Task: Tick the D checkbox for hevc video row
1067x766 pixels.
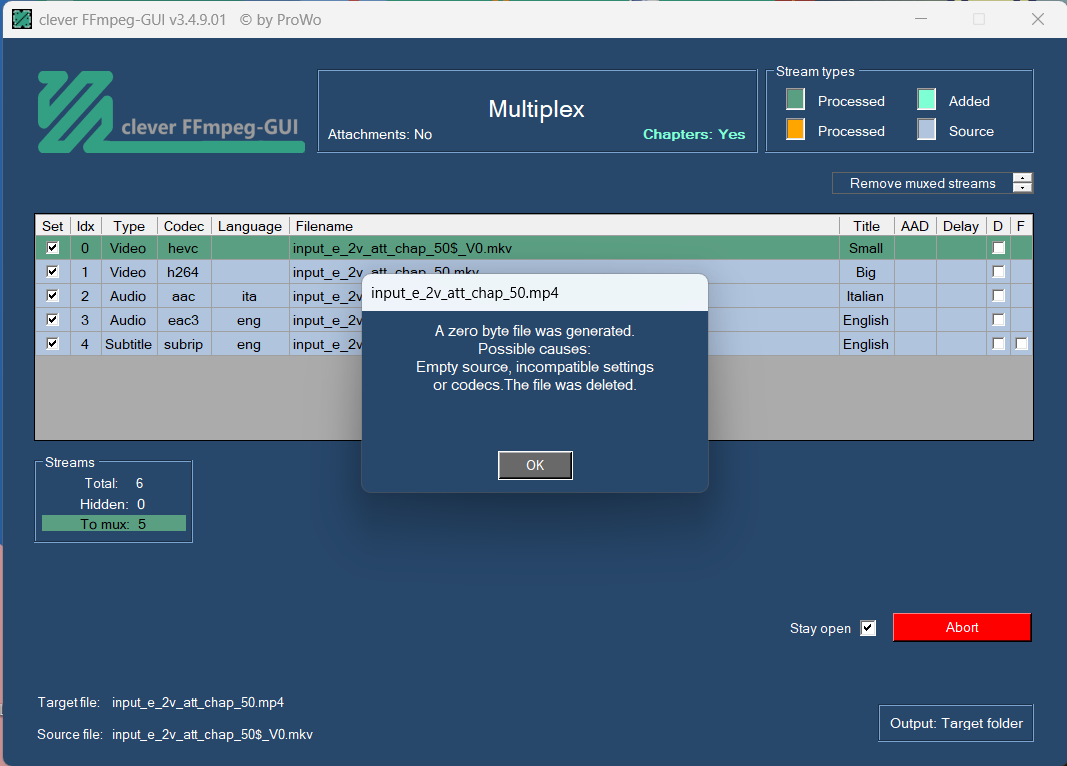Action: tap(998, 248)
